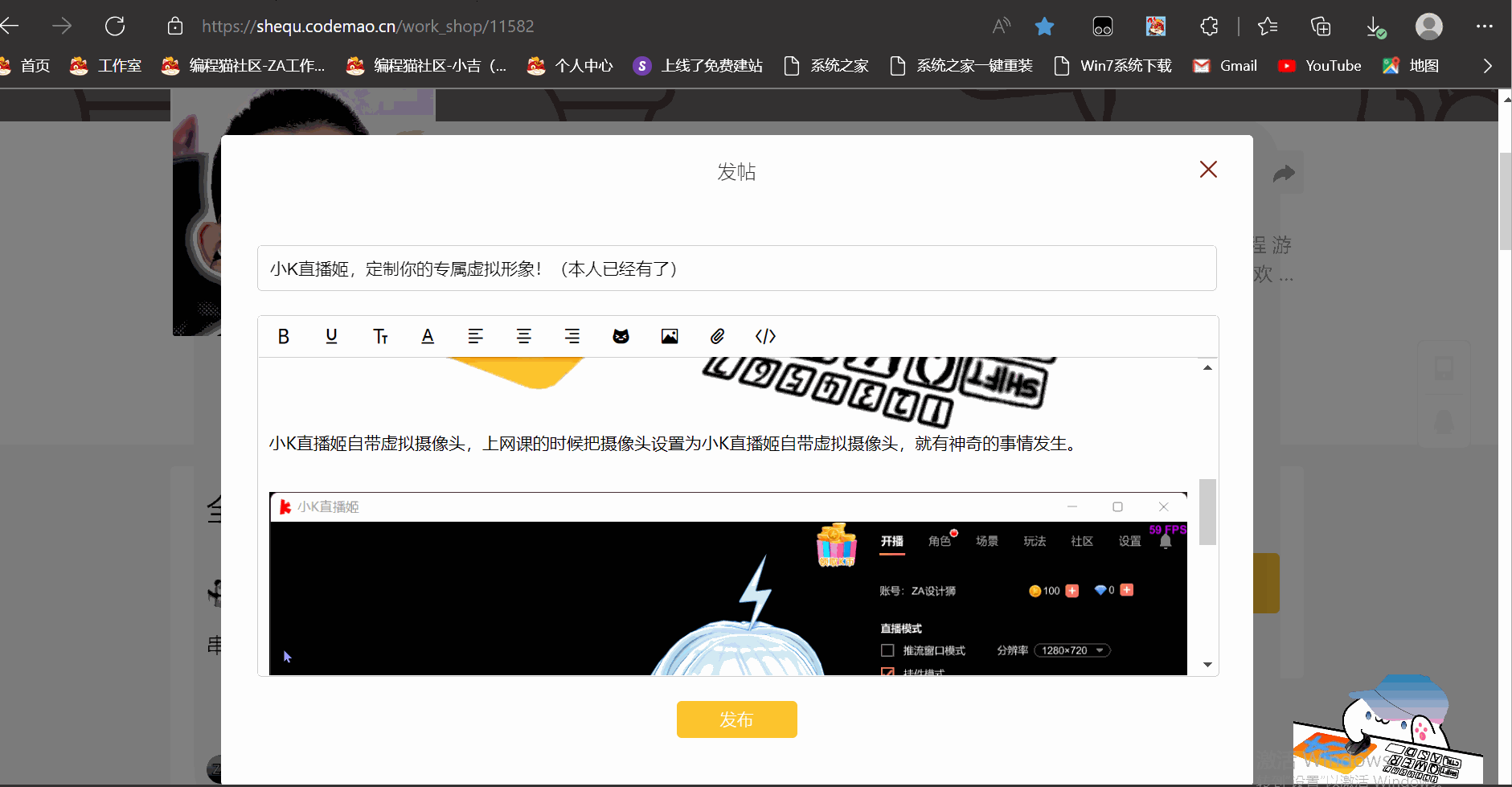Open the 系统之家 bookmark
The image size is (1512, 787).
click(x=826, y=66)
